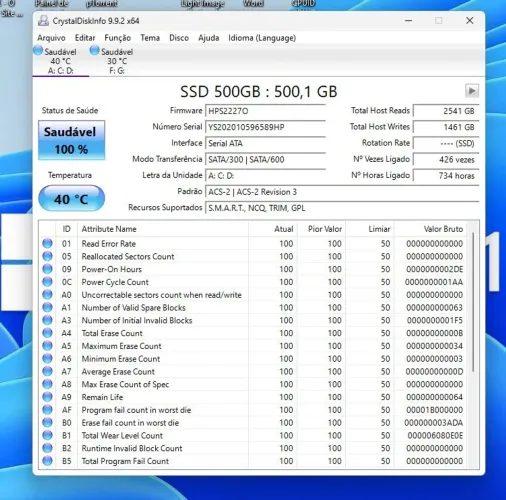Click status orb of Power-On Hours row
This screenshot has width=506, height=500.
pos(47,269)
